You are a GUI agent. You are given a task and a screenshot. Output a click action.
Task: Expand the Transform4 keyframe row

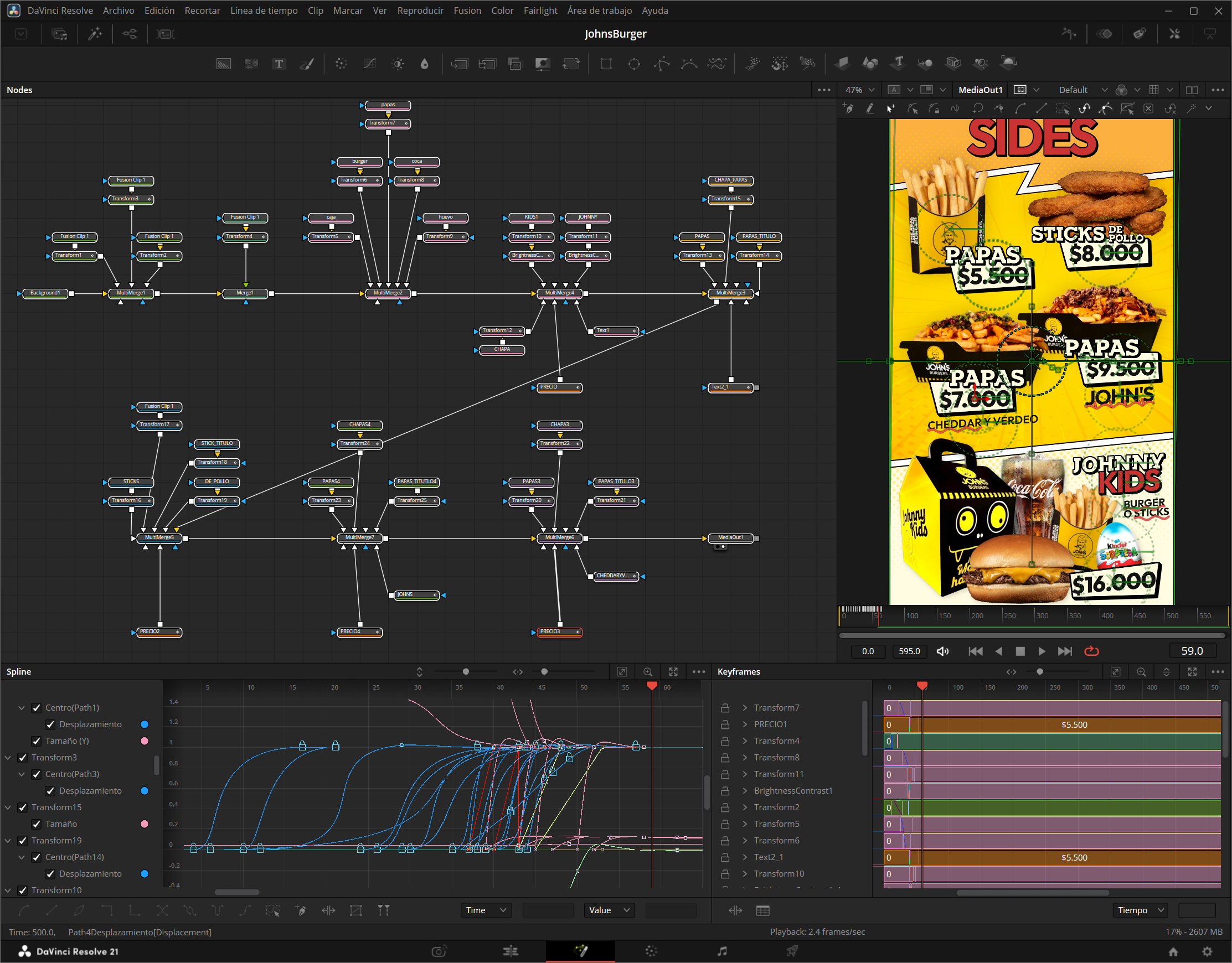click(745, 741)
